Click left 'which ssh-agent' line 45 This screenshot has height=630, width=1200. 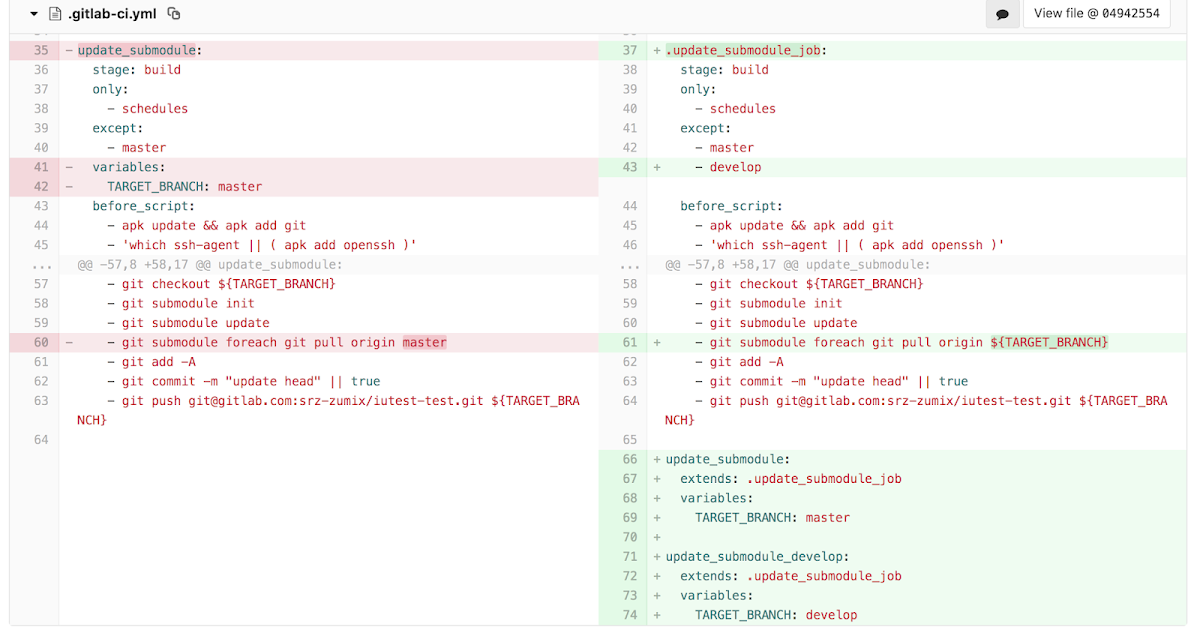pos(262,245)
